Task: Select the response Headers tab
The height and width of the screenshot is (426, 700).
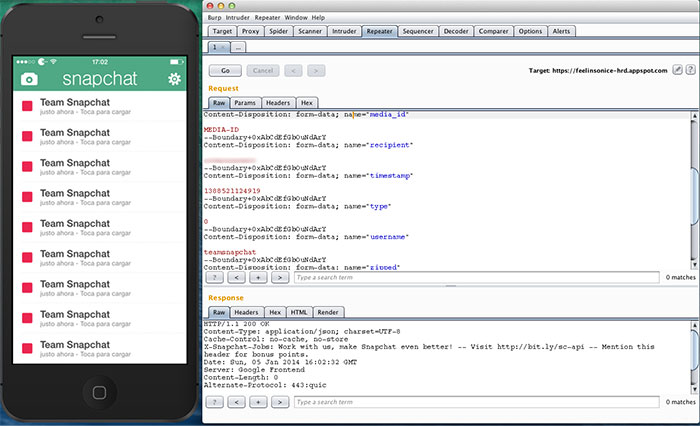Action: click(246, 312)
